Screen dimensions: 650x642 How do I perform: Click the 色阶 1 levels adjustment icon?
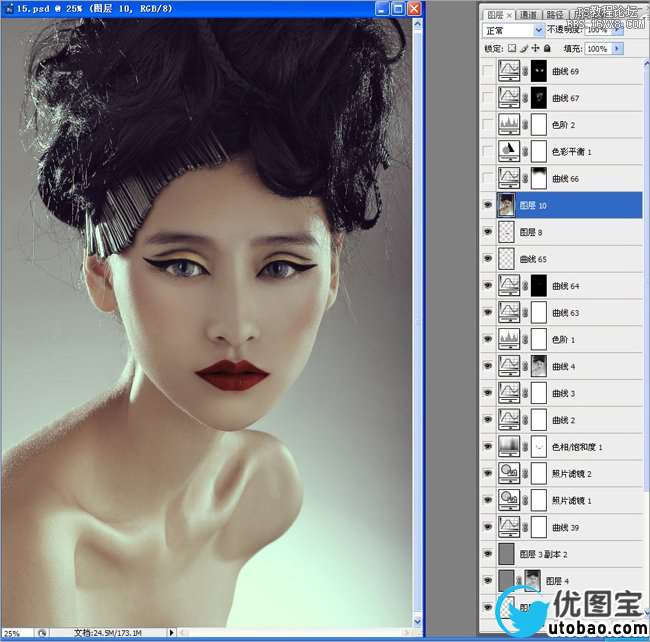(509, 339)
